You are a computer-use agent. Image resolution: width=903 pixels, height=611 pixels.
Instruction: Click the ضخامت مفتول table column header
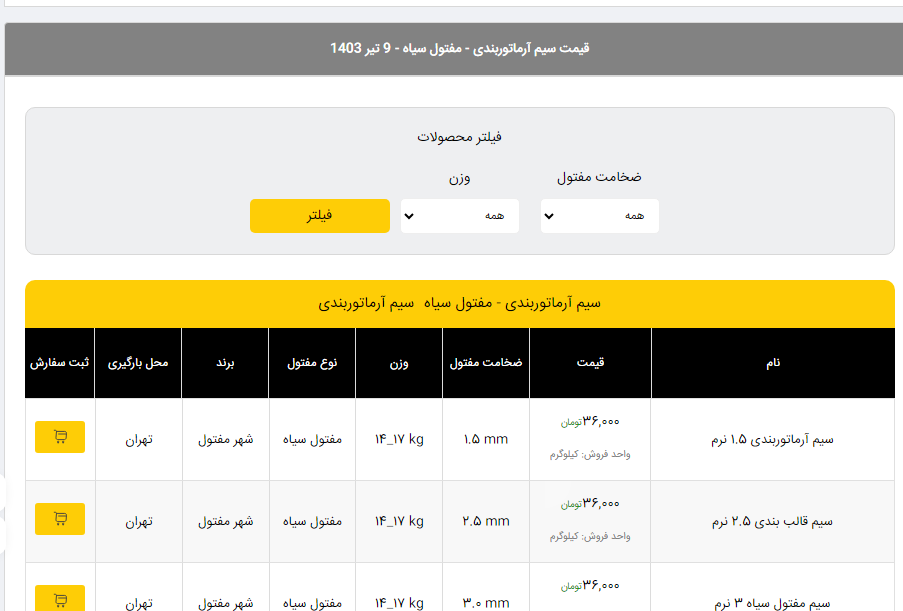(486, 363)
